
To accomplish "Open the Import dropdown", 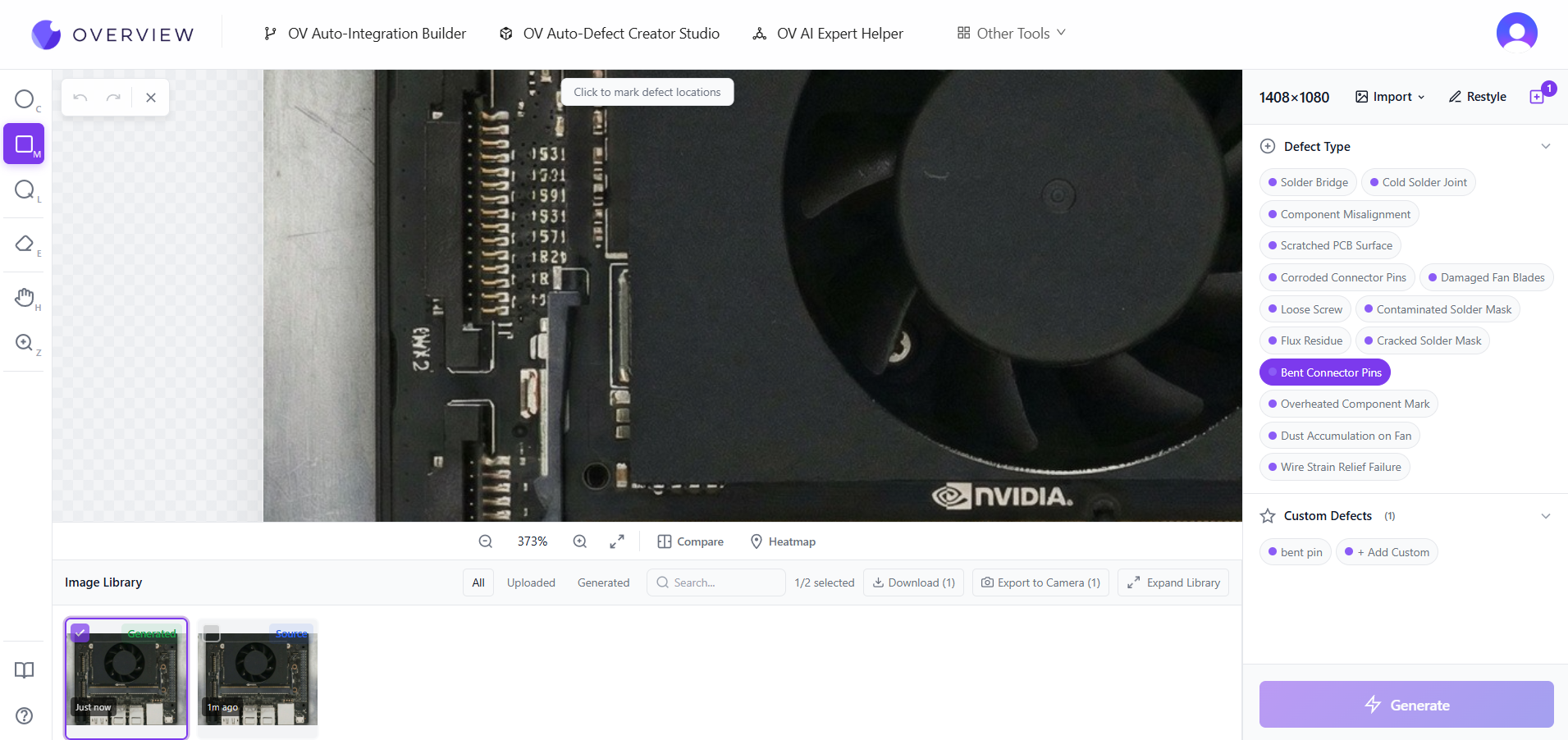I will (1390, 97).
